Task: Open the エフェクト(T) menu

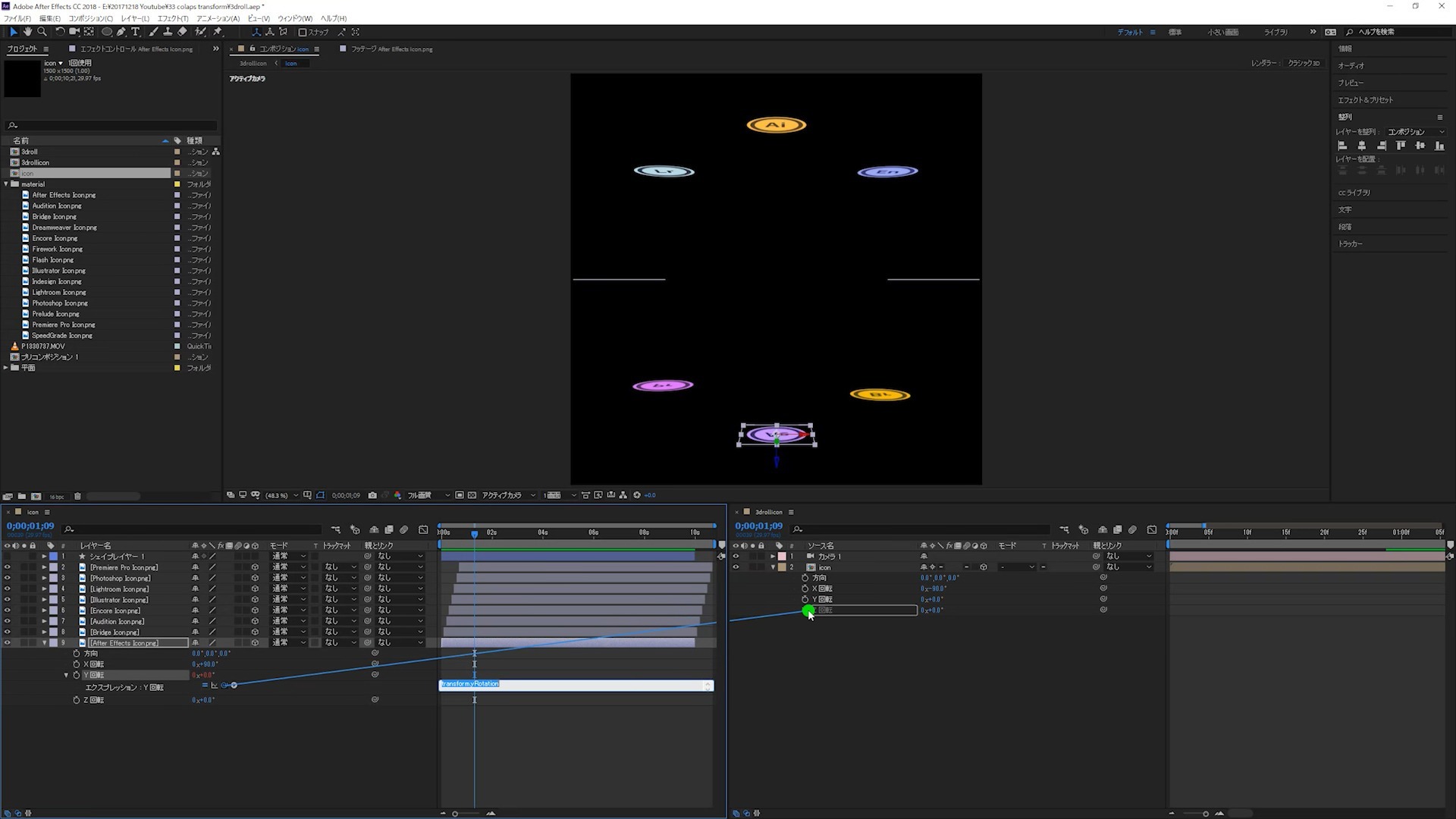Action: point(173,18)
